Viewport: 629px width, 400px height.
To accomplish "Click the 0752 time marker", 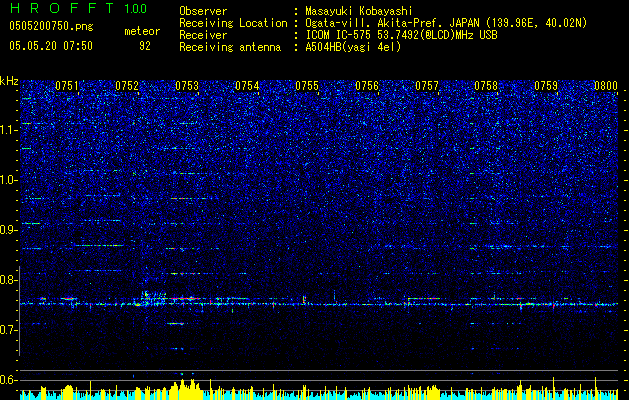I will (x=127, y=86).
